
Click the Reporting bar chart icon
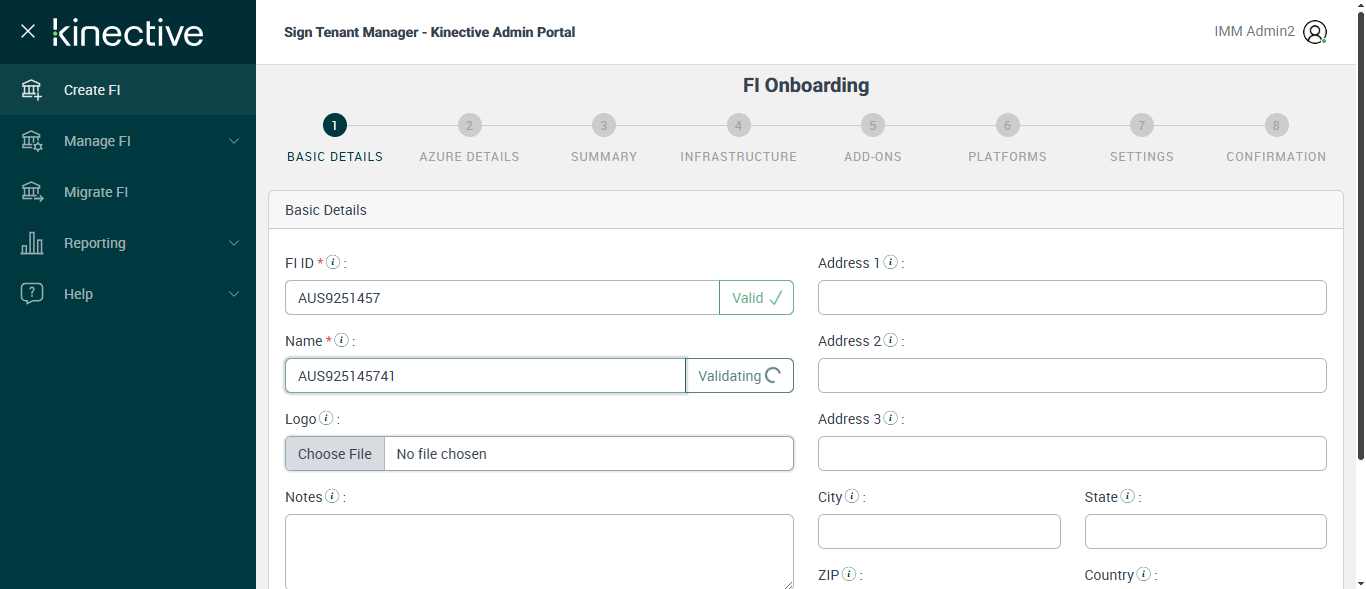click(x=32, y=243)
